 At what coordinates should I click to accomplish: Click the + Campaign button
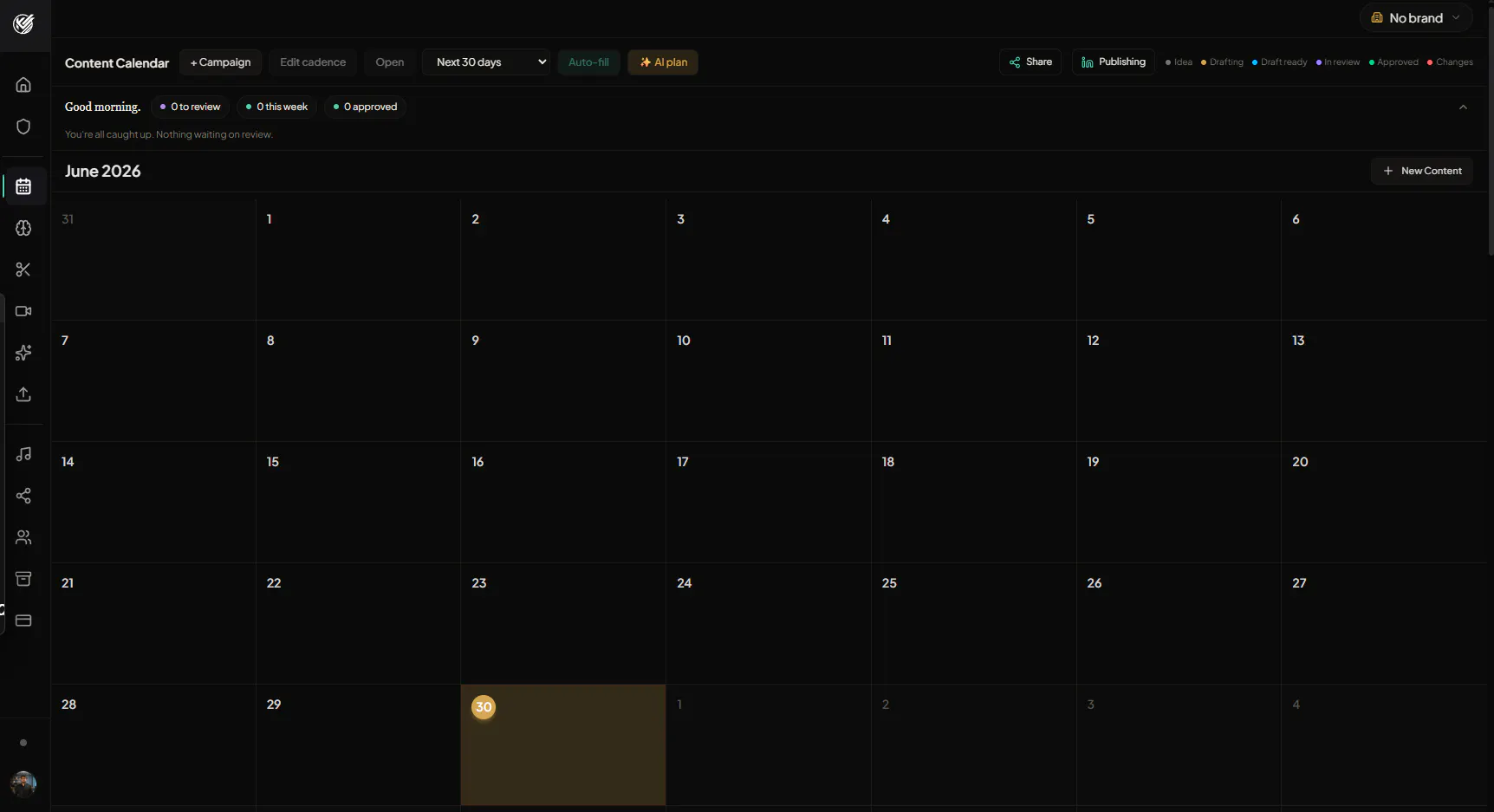click(220, 62)
